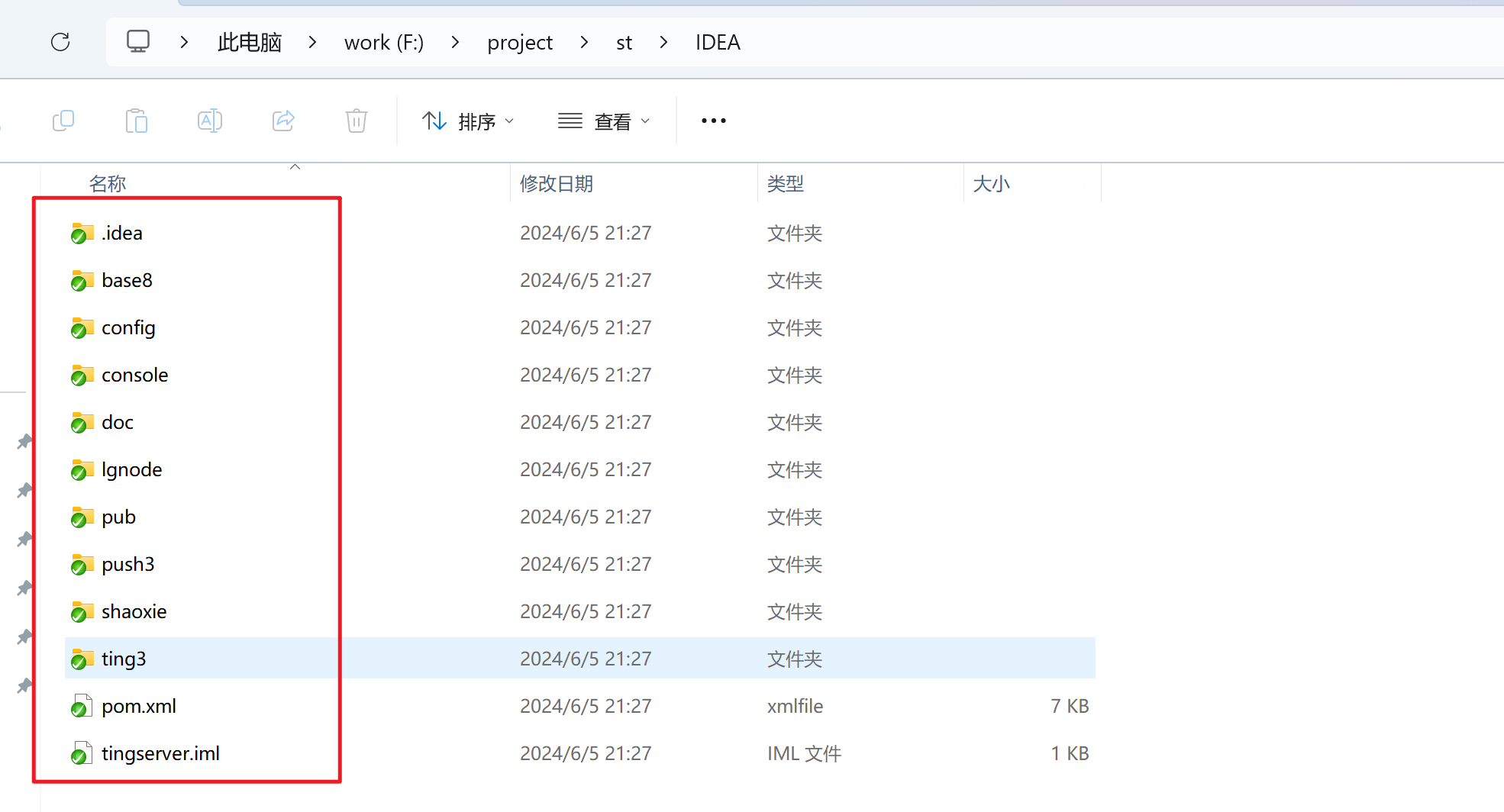Select the base8 folder name
The image size is (1504, 812).
pos(127,280)
